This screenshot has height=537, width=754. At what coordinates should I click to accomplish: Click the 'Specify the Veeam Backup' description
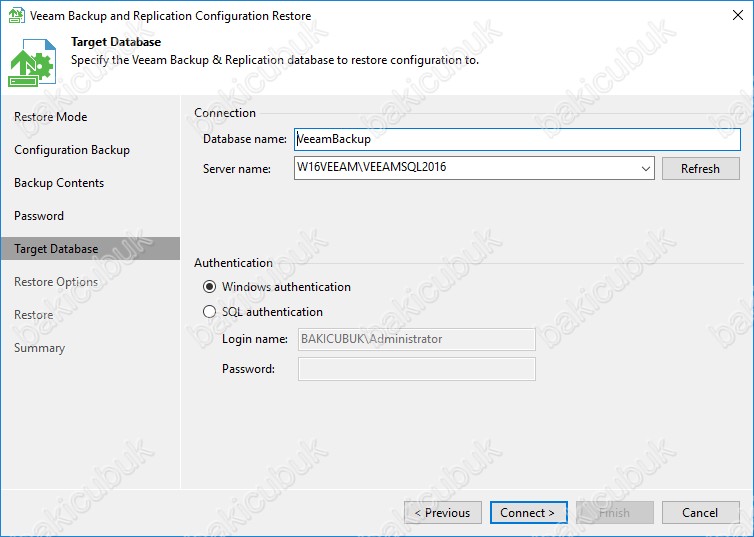275,61
